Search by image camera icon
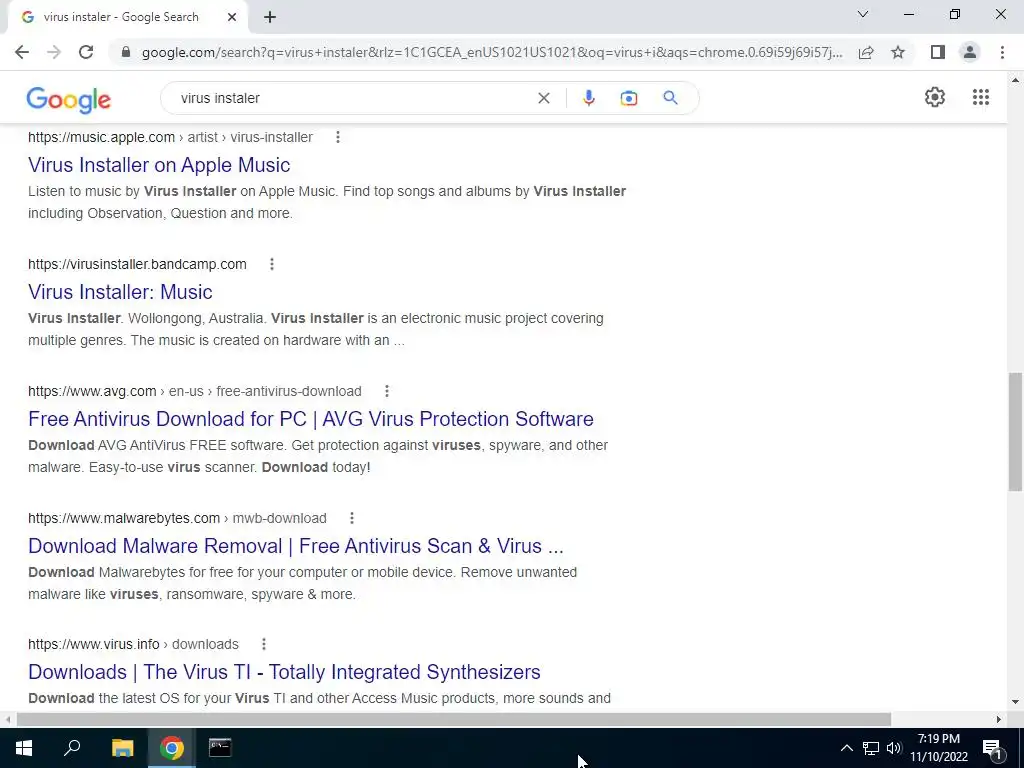Screen dimensions: 1024x768 tap(628, 98)
